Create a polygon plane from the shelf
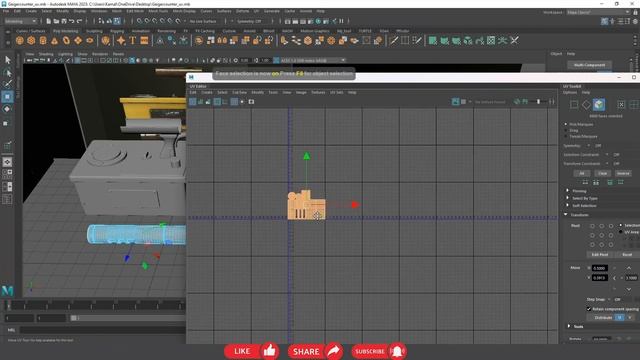The width and height of the screenshot is (640, 360). 78,40
